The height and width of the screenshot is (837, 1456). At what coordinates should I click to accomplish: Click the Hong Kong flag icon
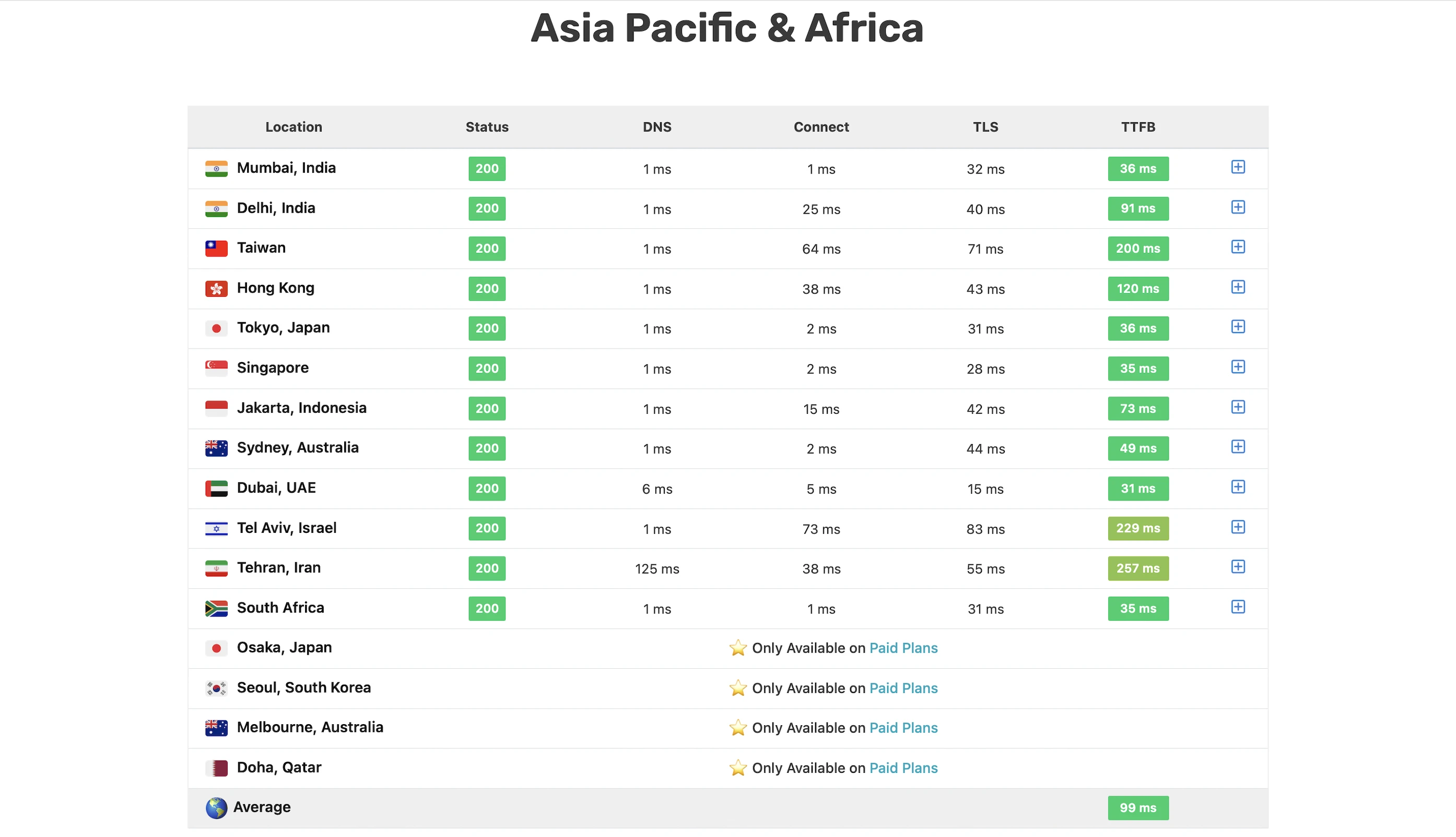(x=216, y=288)
